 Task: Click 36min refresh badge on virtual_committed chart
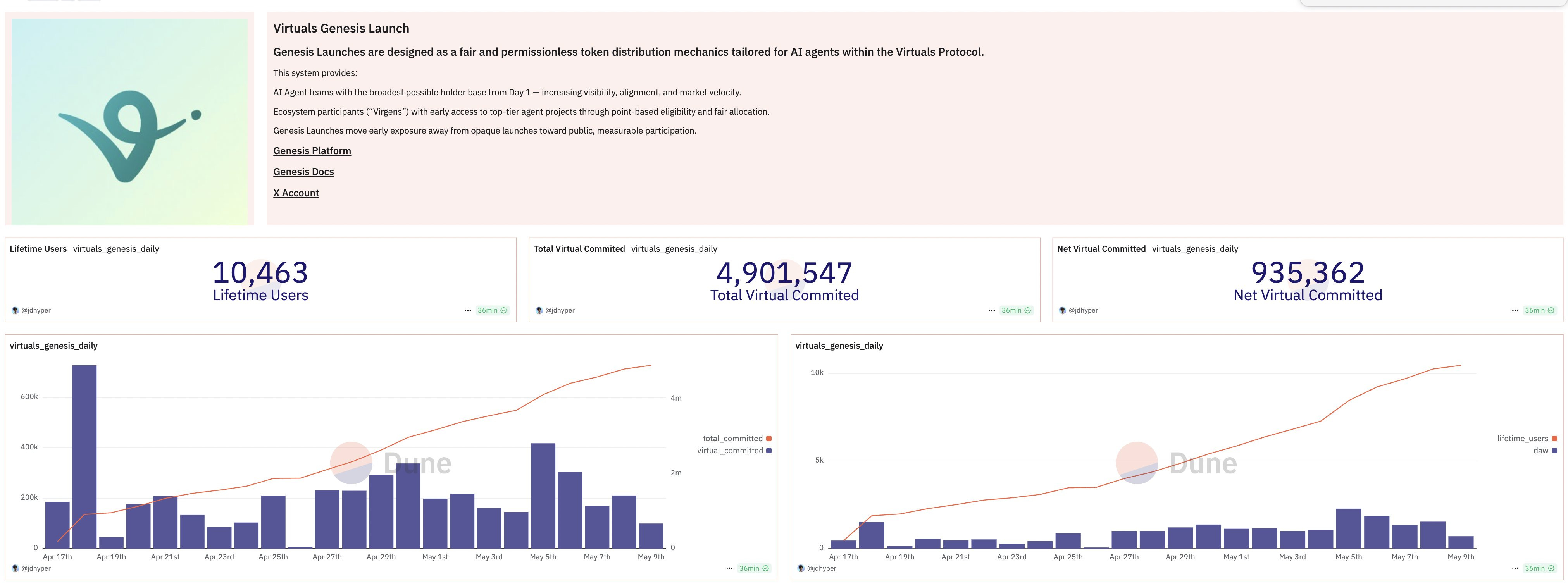click(x=753, y=569)
